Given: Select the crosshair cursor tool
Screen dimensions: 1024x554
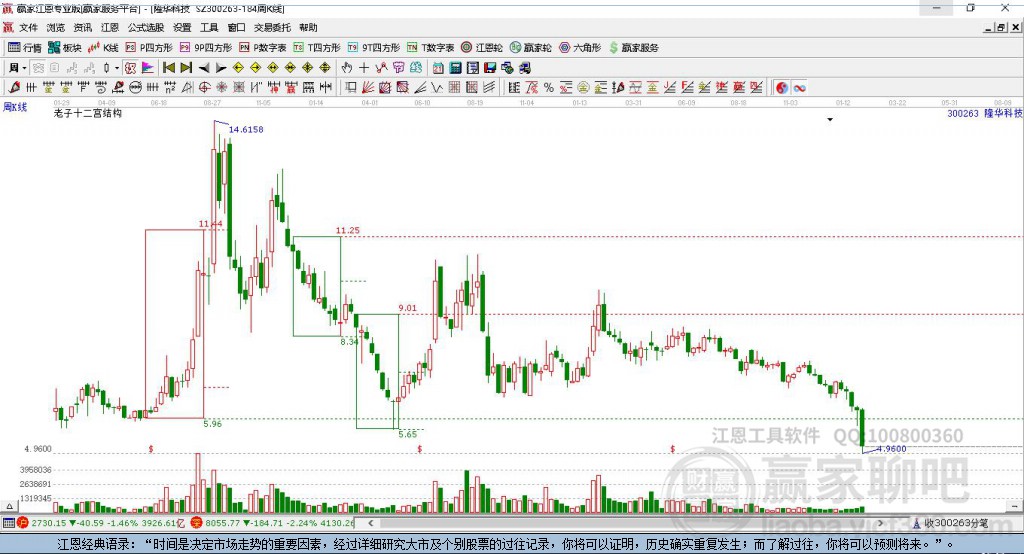Looking at the screenshot, I should 364,68.
